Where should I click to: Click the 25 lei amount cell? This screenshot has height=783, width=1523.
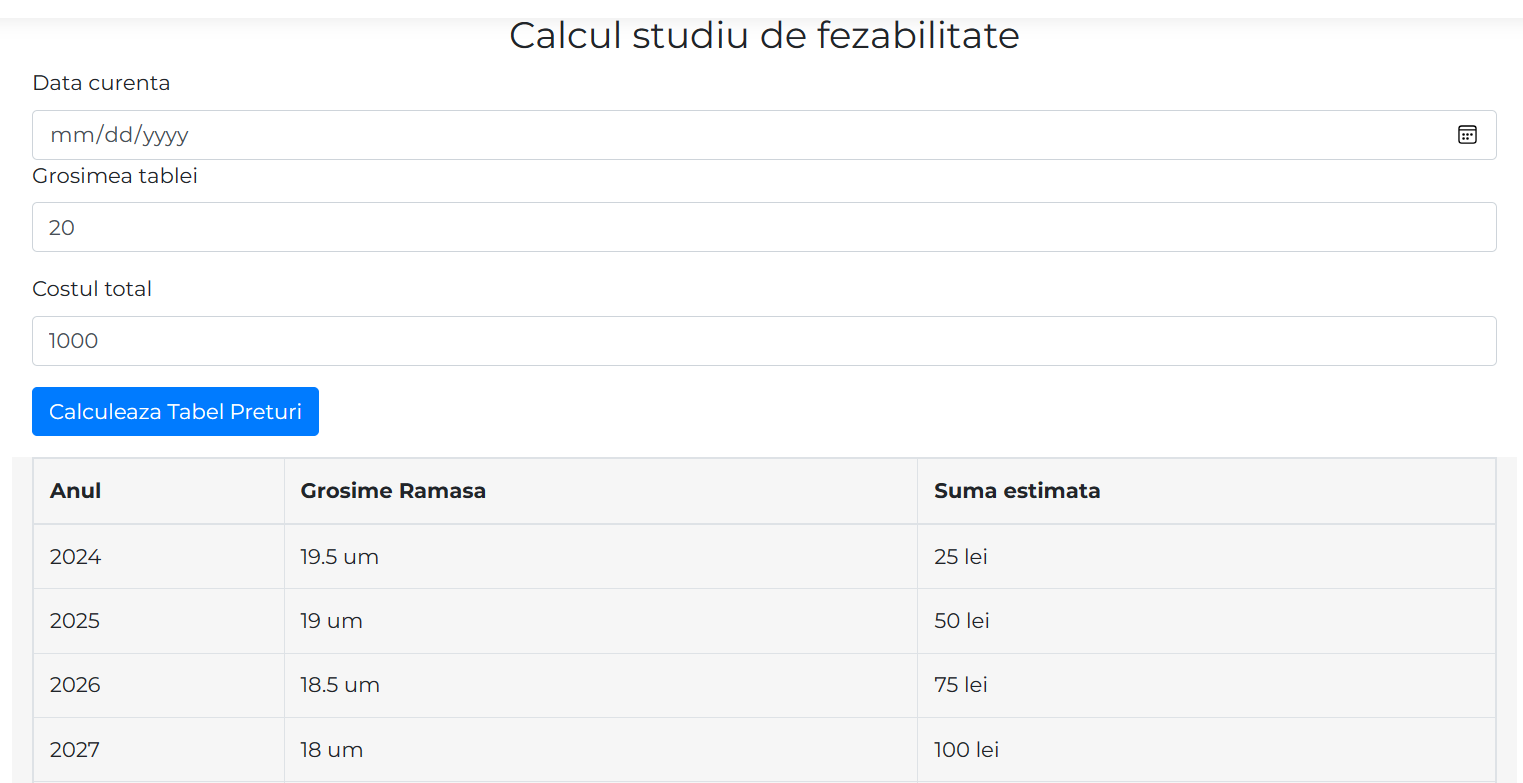(x=961, y=557)
